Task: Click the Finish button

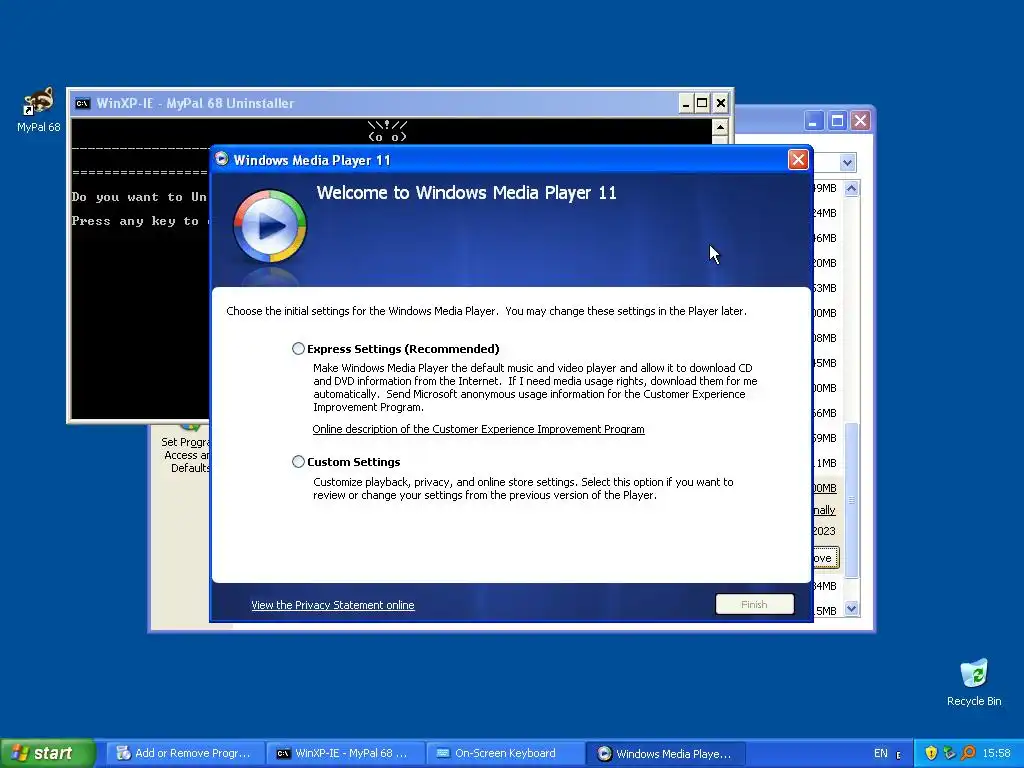Action: tap(754, 604)
